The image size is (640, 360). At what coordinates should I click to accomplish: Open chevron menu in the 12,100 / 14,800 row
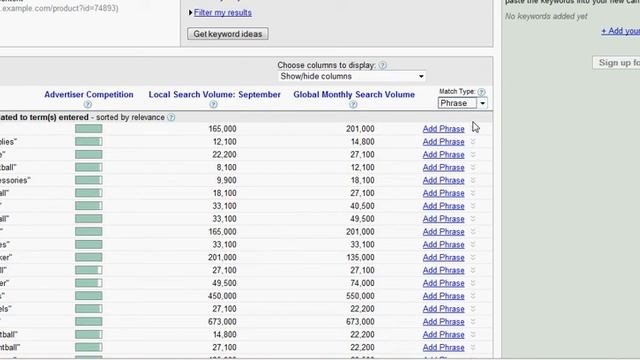click(x=473, y=142)
